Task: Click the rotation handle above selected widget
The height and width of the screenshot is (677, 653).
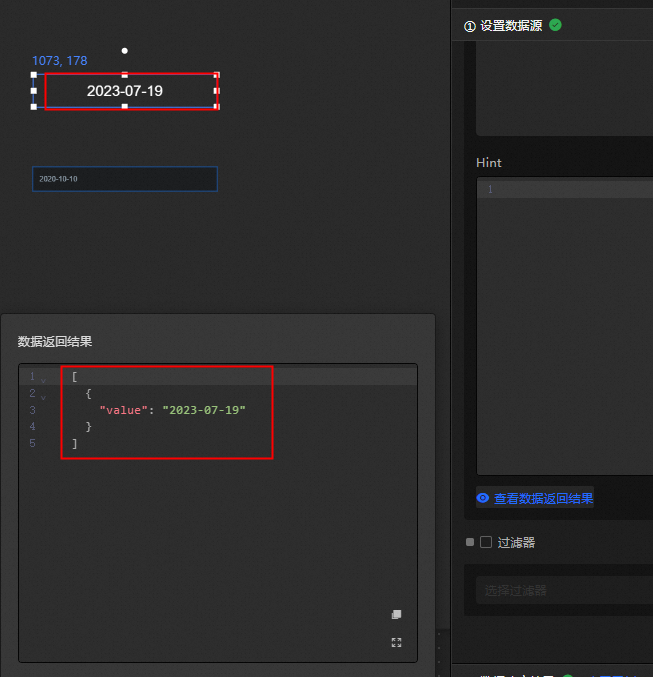Action: click(x=124, y=51)
